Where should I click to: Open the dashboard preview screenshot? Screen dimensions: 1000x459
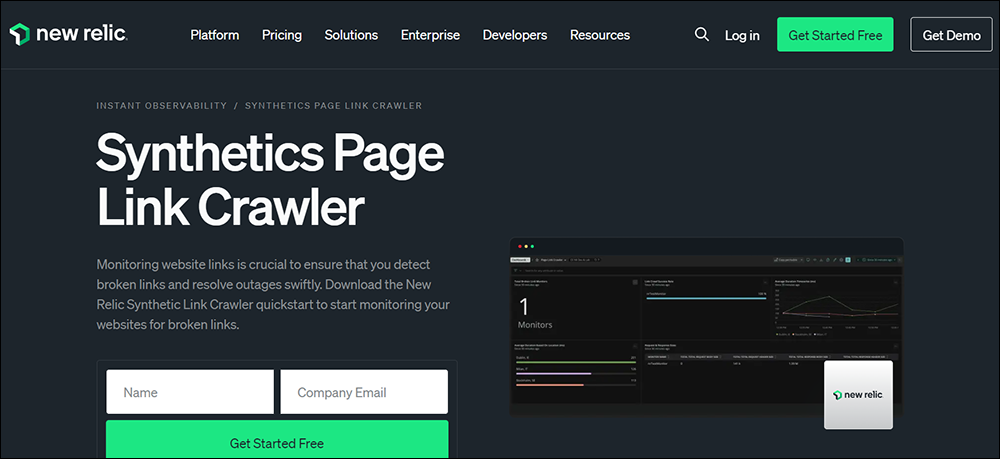707,326
